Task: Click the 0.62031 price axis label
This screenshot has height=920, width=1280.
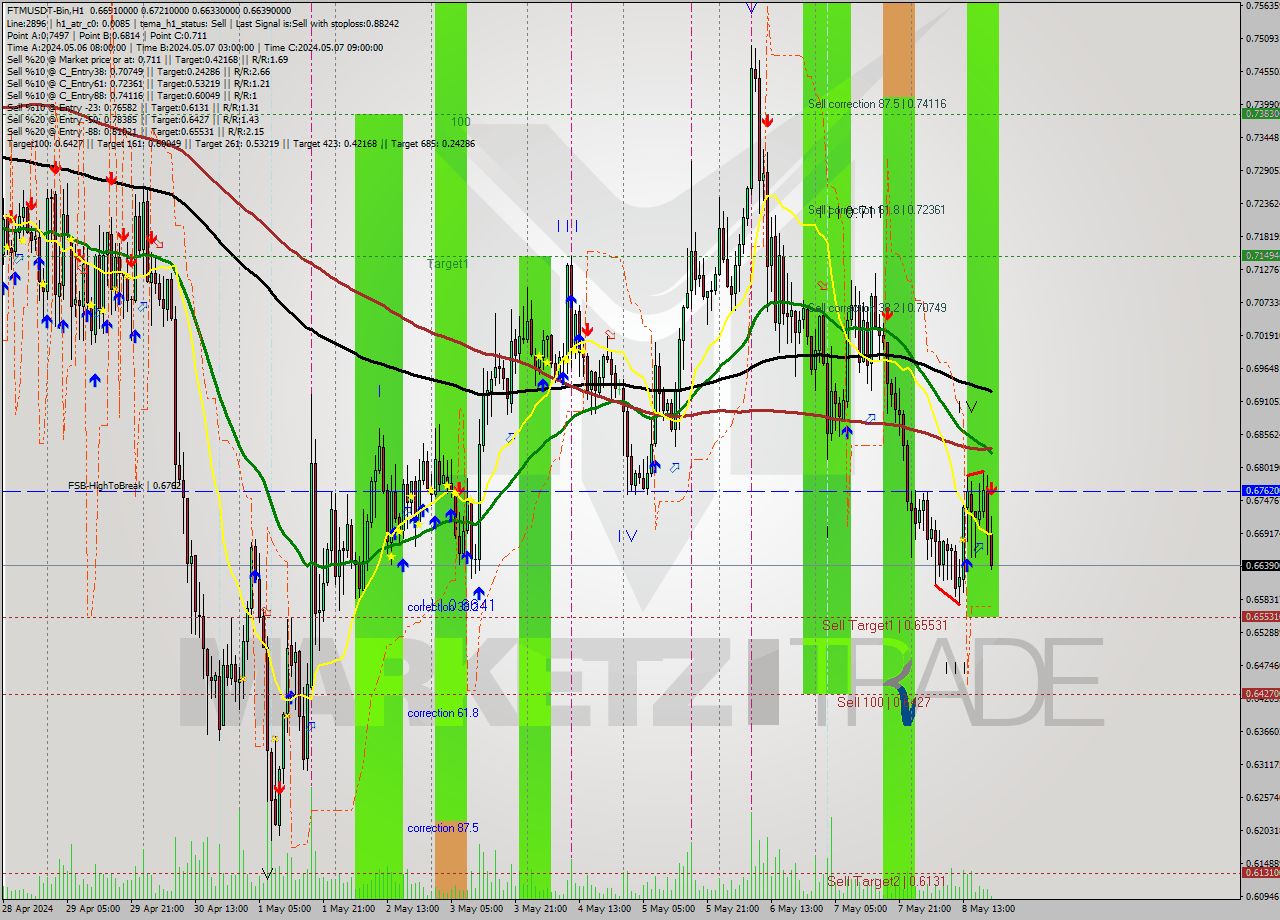Action: (x=1262, y=830)
